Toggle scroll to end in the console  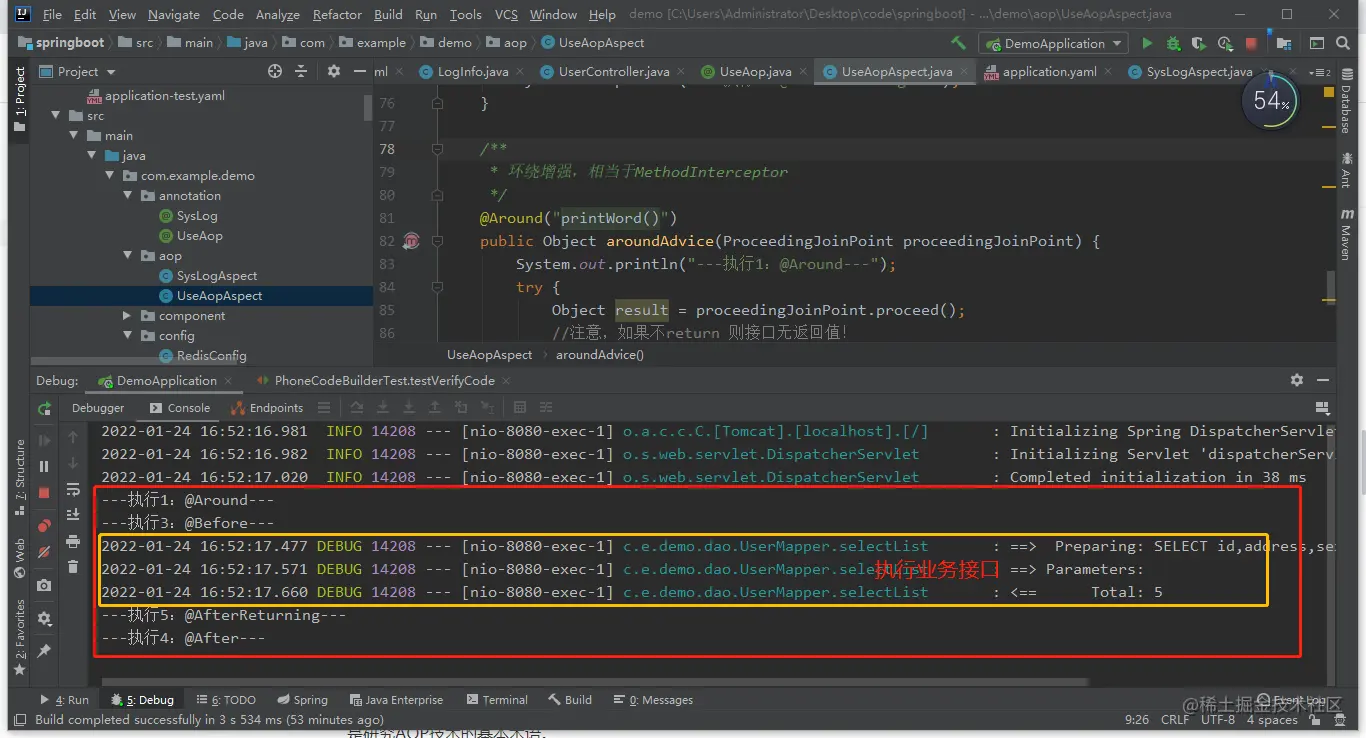(x=73, y=515)
